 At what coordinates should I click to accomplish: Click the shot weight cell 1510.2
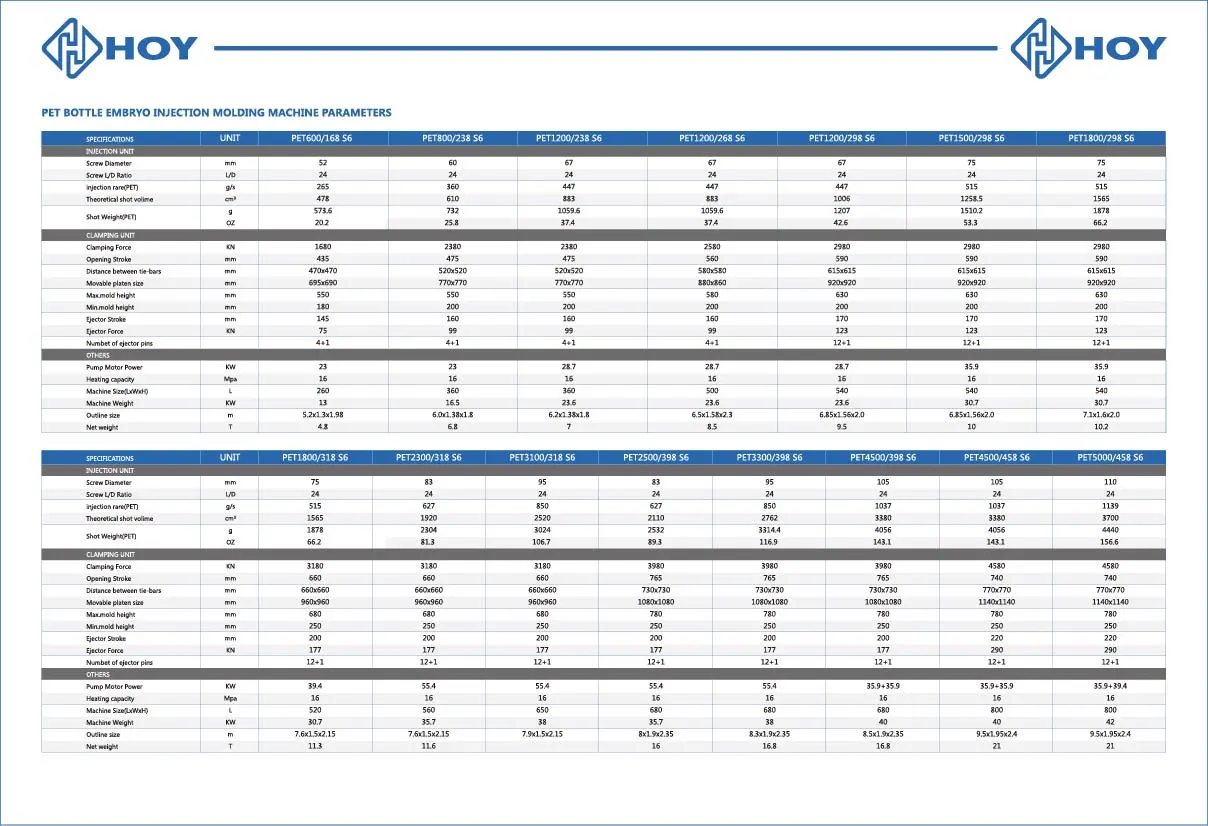click(x=971, y=211)
